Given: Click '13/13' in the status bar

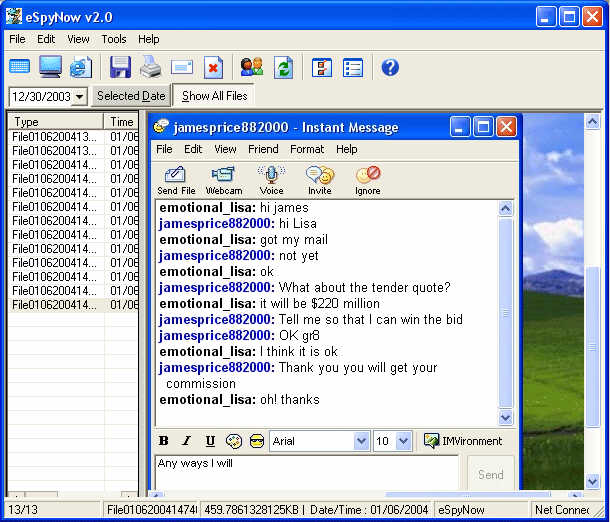Looking at the screenshot, I should pos(23,510).
